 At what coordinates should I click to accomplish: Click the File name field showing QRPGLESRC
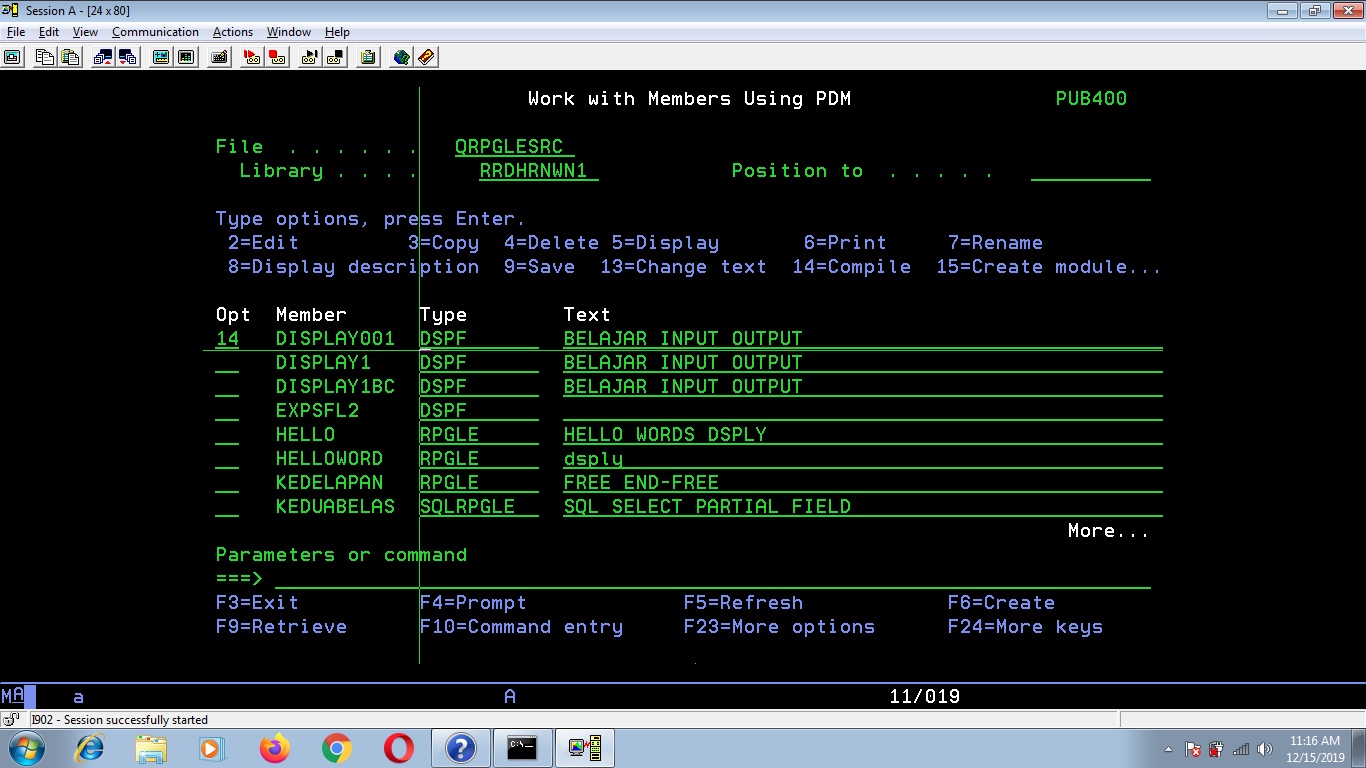tap(512, 146)
